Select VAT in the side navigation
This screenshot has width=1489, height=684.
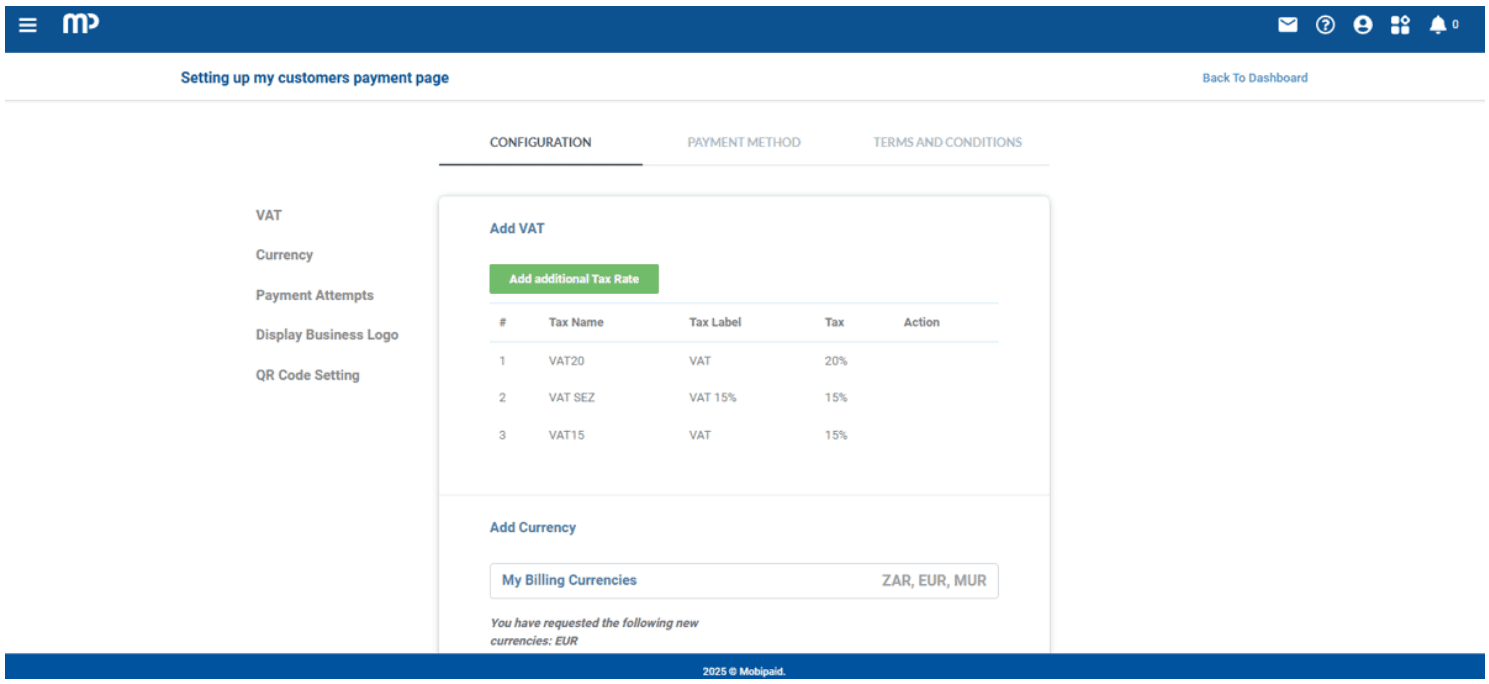coord(269,215)
